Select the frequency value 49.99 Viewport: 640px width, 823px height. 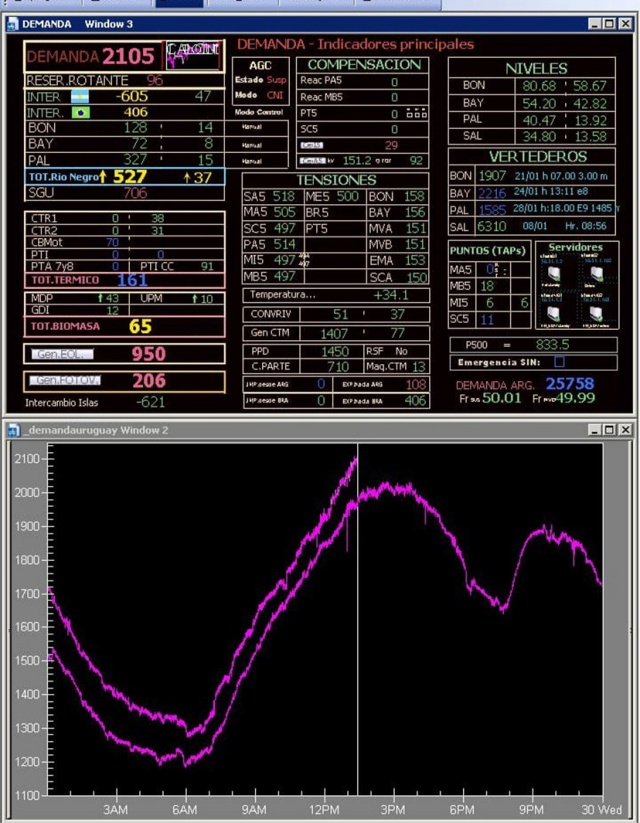pyautogui.click(x=575, y=398)
